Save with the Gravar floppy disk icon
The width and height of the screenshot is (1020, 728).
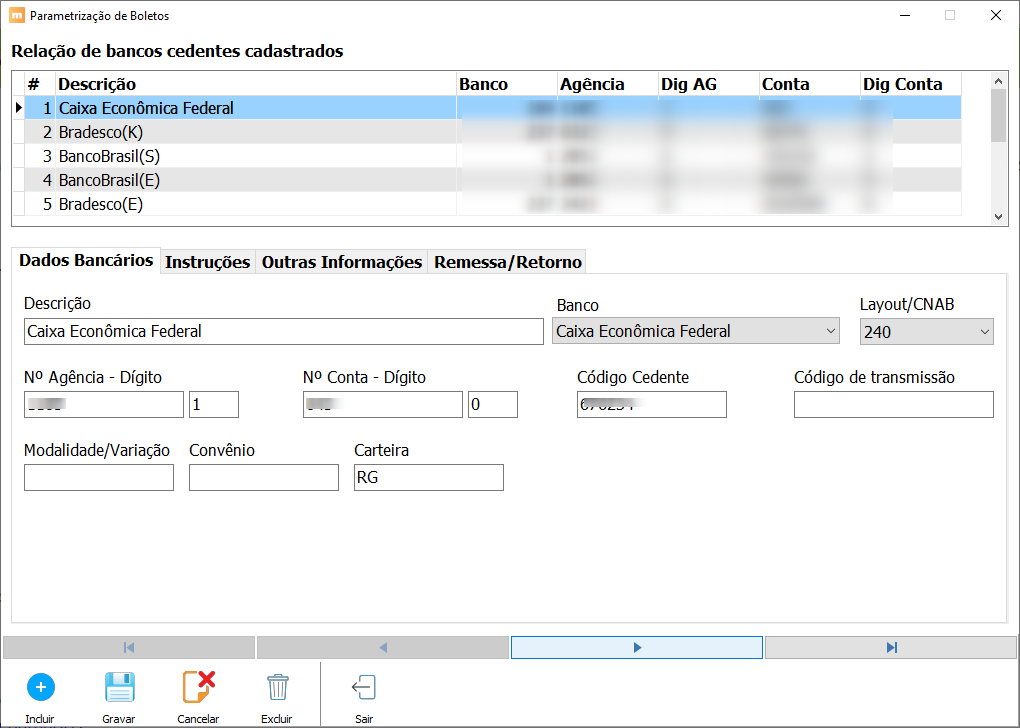[x=120, y=688]
